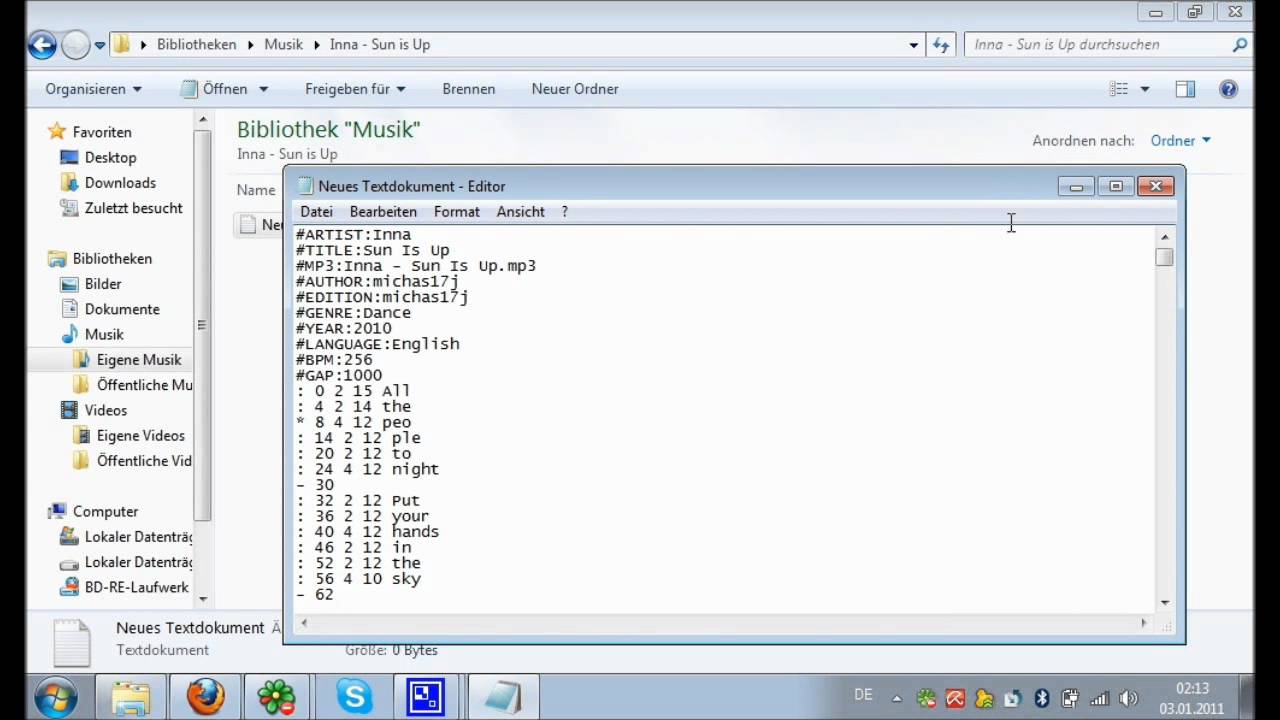Open Downloads in the favorites list
Image resolution: width=1280 pixels, height=720 pixels.
point(120,182)
